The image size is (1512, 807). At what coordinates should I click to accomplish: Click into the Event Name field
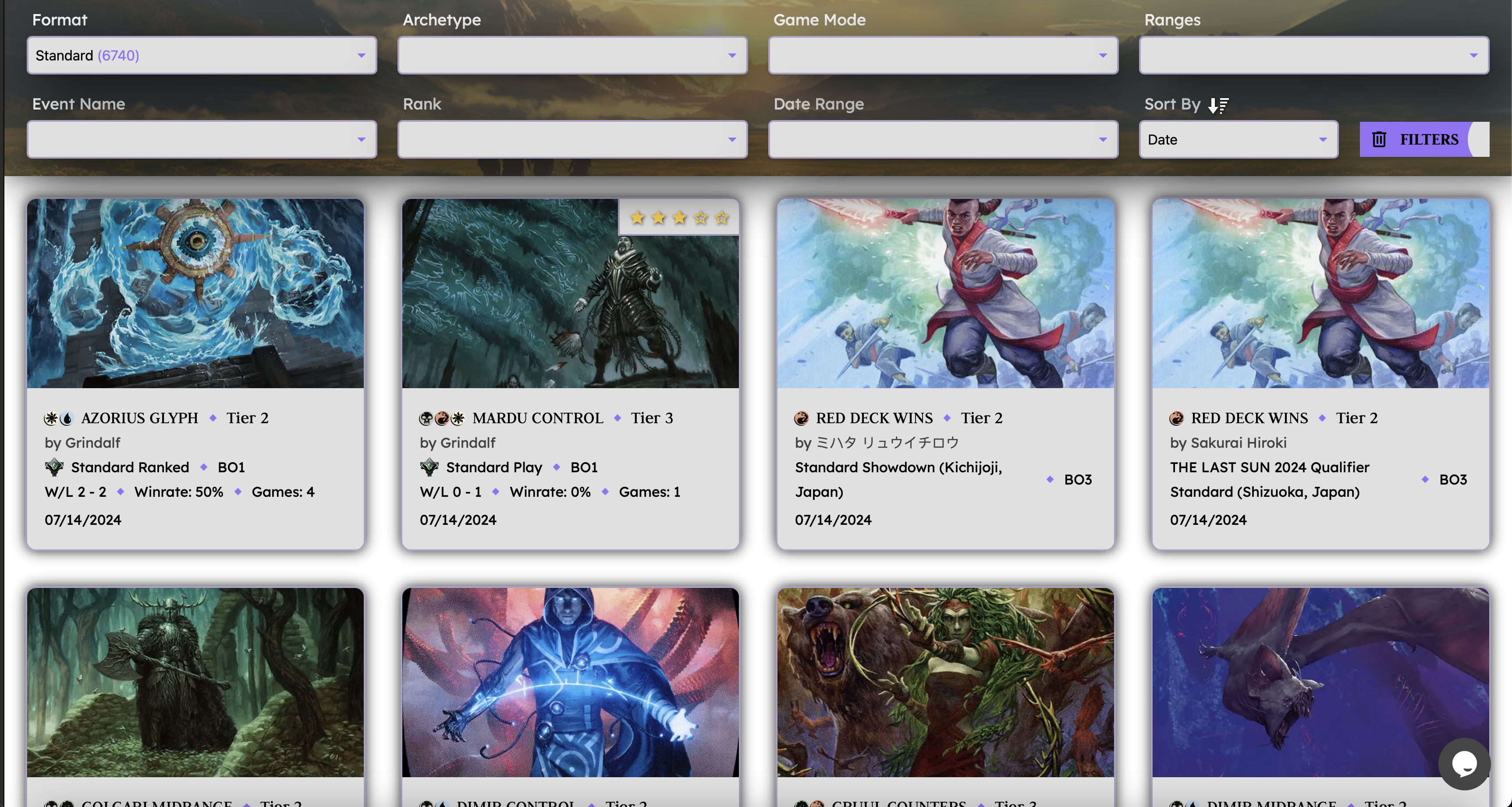[202, 139]
